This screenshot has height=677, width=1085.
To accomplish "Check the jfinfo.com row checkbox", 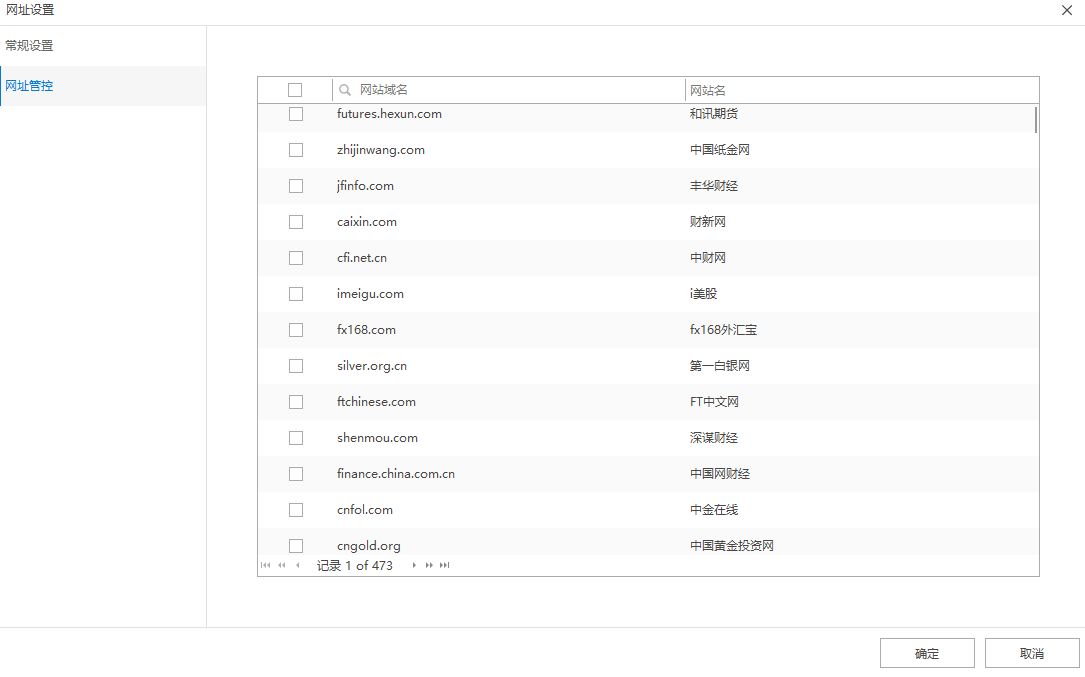I will pos(295,186).
